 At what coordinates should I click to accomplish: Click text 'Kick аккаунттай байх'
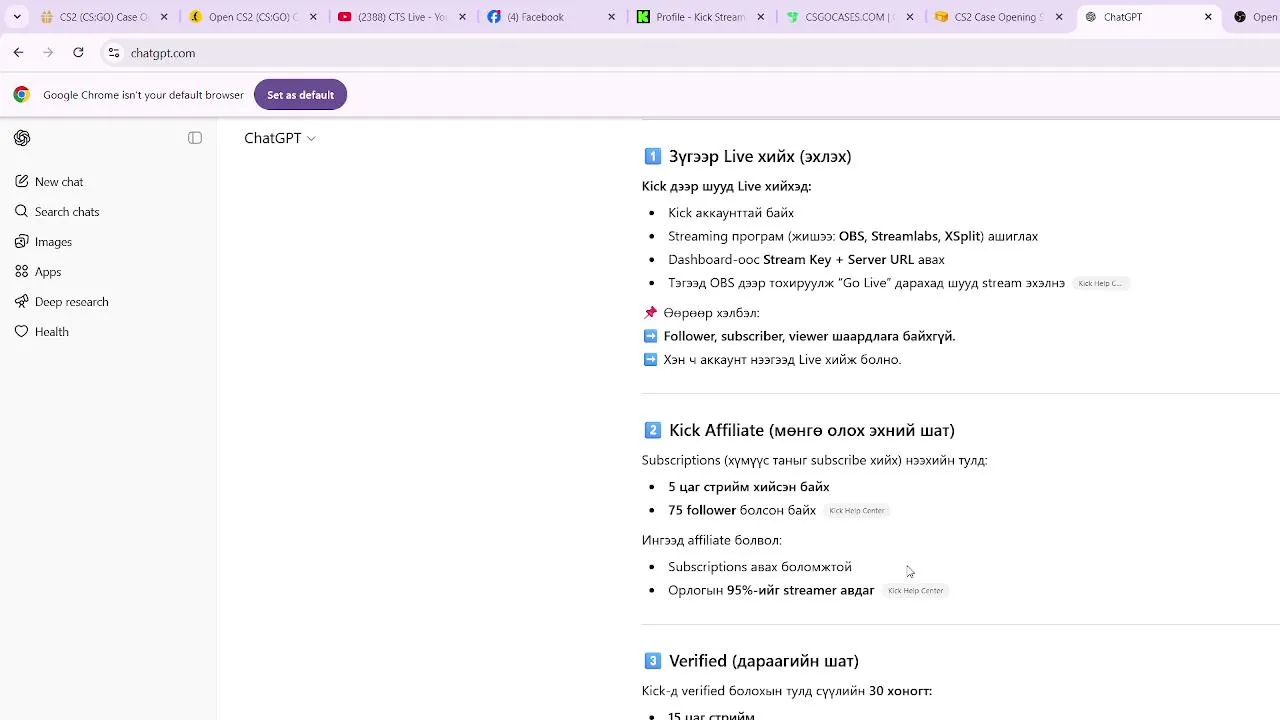731,213
